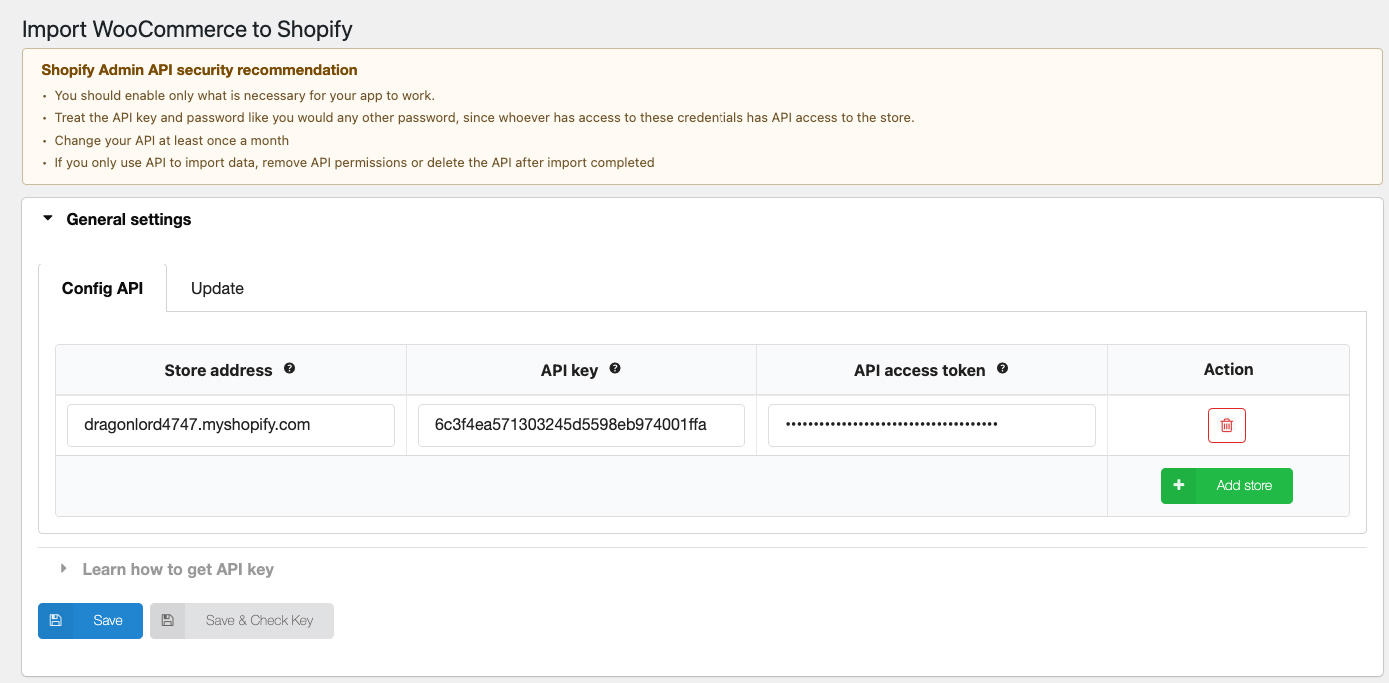The image size is (1389, 683).
Task: Click the store address input field
Action: 230,425
